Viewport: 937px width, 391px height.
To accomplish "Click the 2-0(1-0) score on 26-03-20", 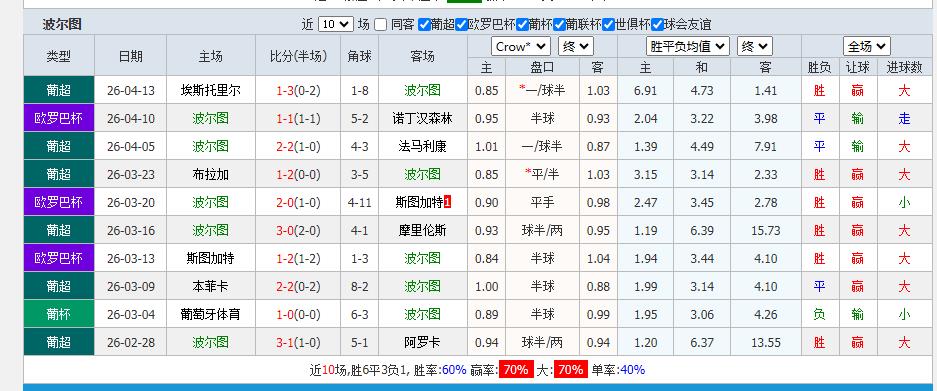I will click(298, 203).
